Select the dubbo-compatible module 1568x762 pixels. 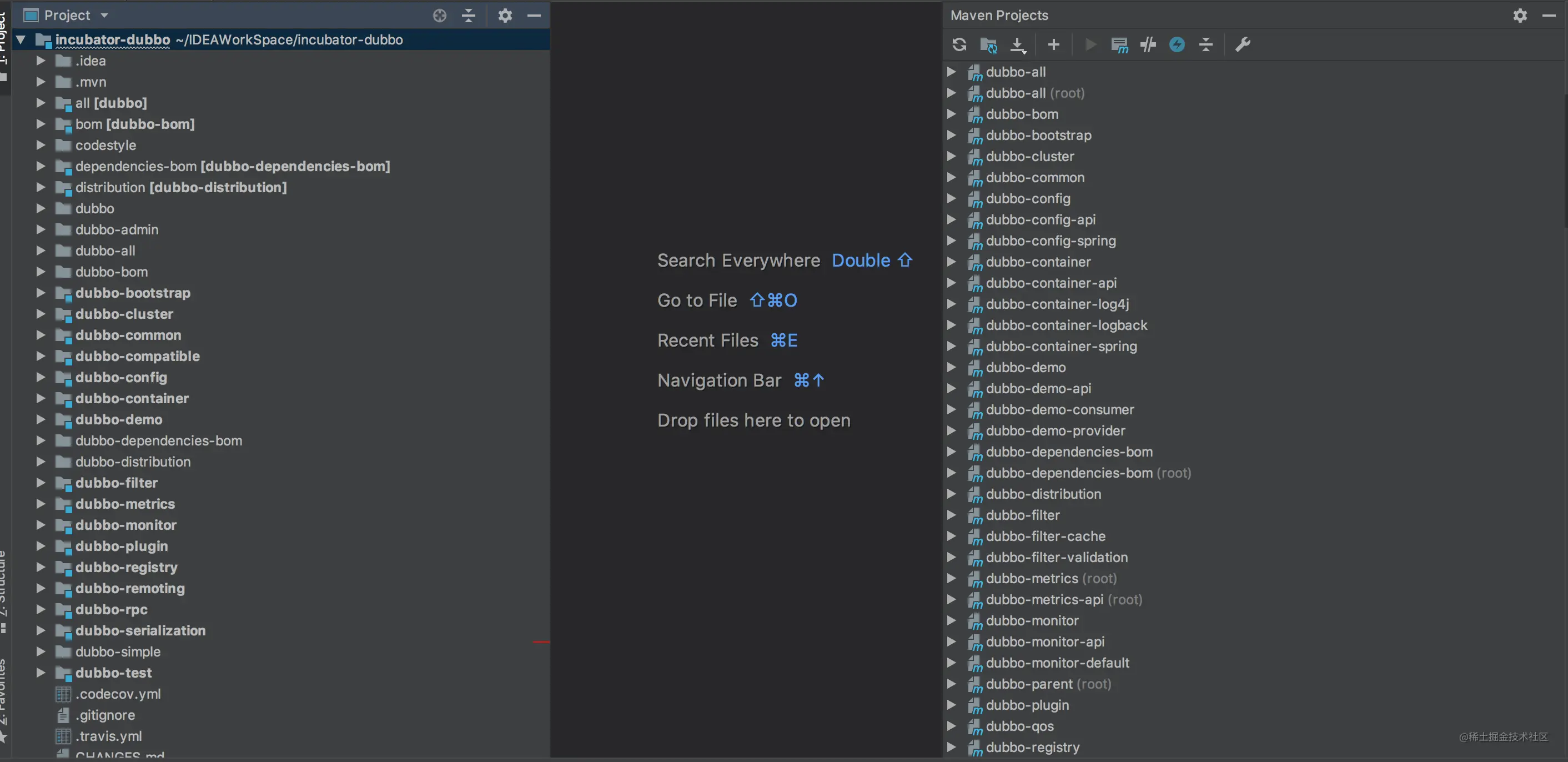tap(138, 356)
